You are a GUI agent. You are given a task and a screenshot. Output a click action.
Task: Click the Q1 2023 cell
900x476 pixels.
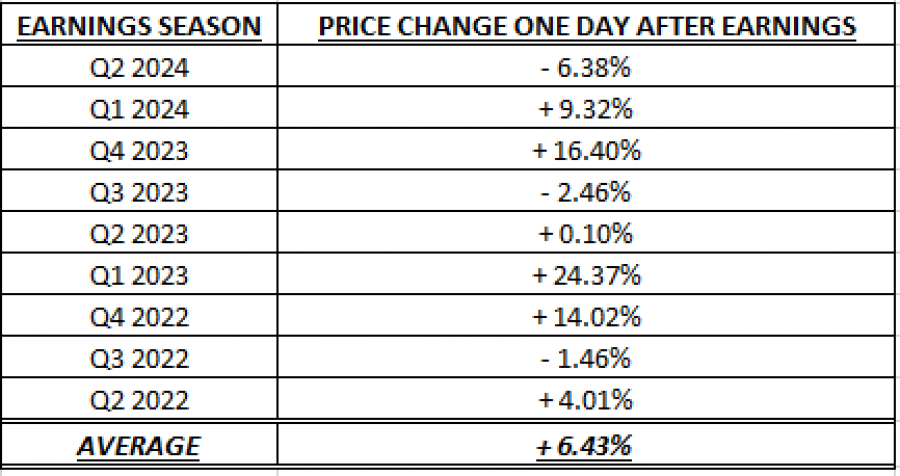[x=139, y=275]
